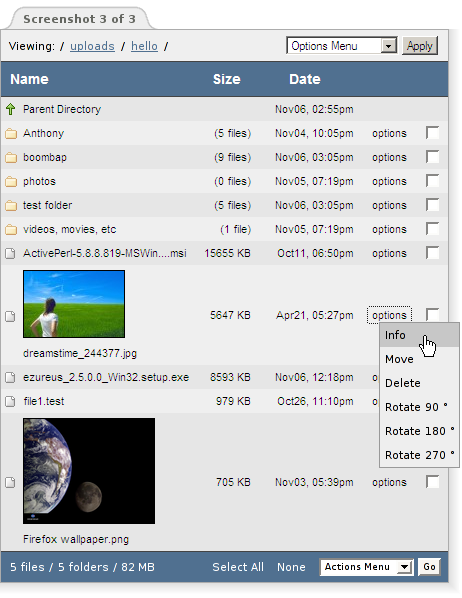Open the videos, movies, etc folder name
Screen dimensions: 462x598
pyautogui.click(x=69, y=230)
